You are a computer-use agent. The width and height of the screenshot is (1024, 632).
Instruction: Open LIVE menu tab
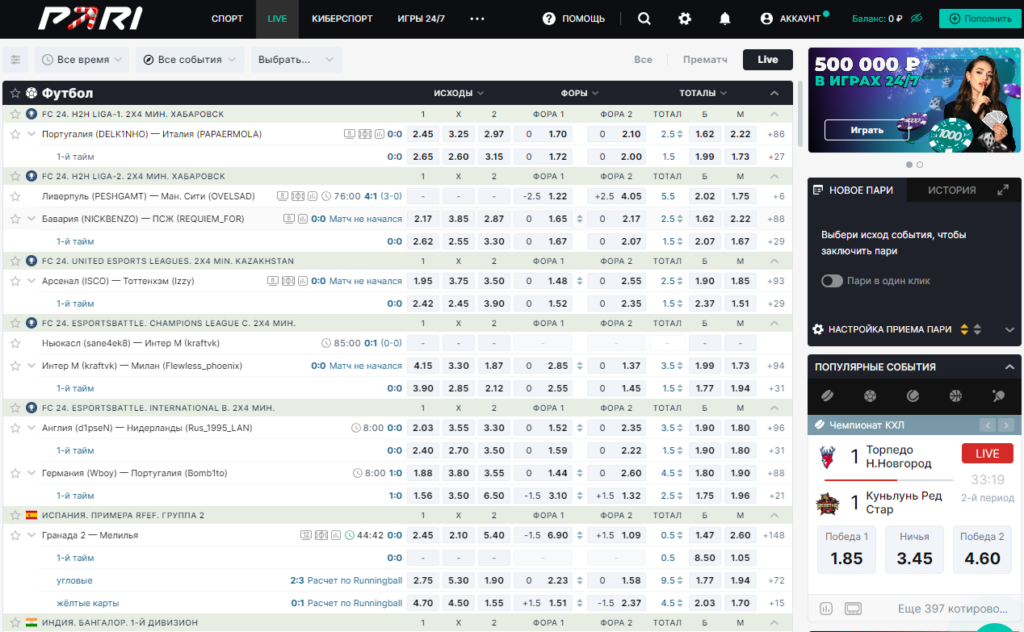[x=277, y=18]
